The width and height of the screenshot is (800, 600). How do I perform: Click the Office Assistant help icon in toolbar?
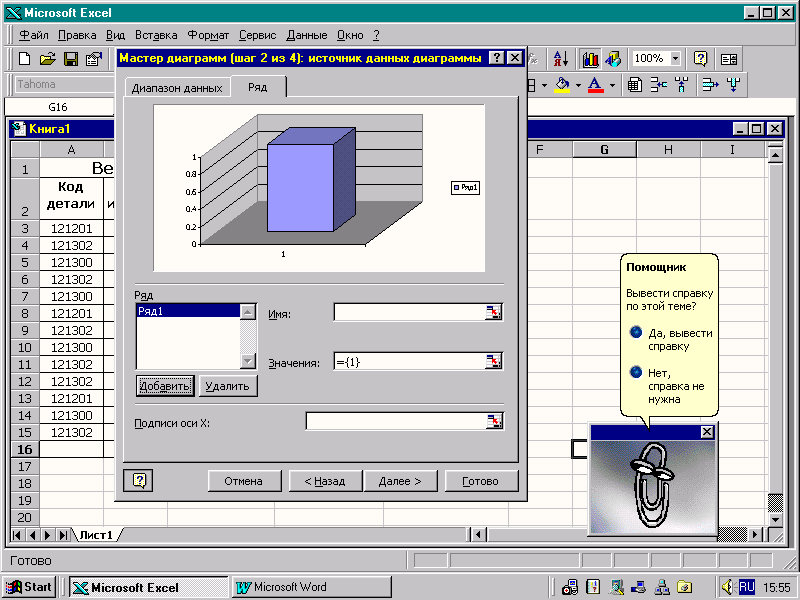click(x=701, y=59)
